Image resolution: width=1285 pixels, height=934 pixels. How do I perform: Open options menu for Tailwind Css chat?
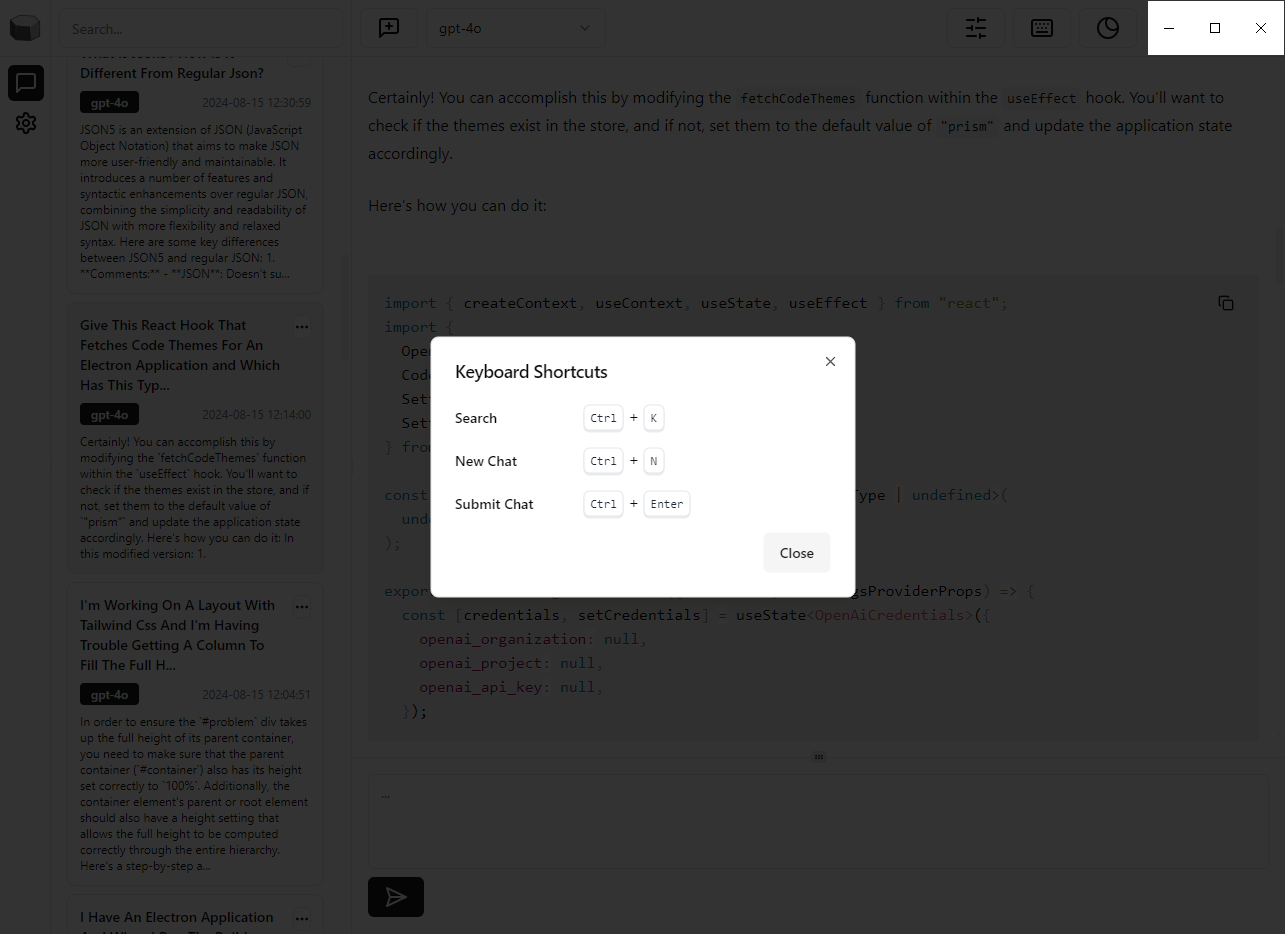[302, 606]
